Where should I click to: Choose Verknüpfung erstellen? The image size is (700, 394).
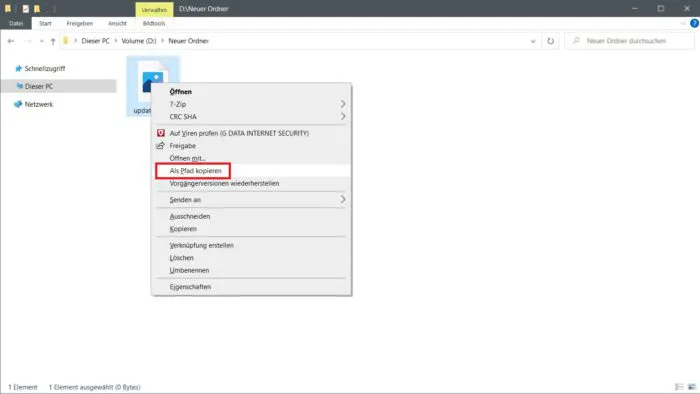tap(251, 245)
